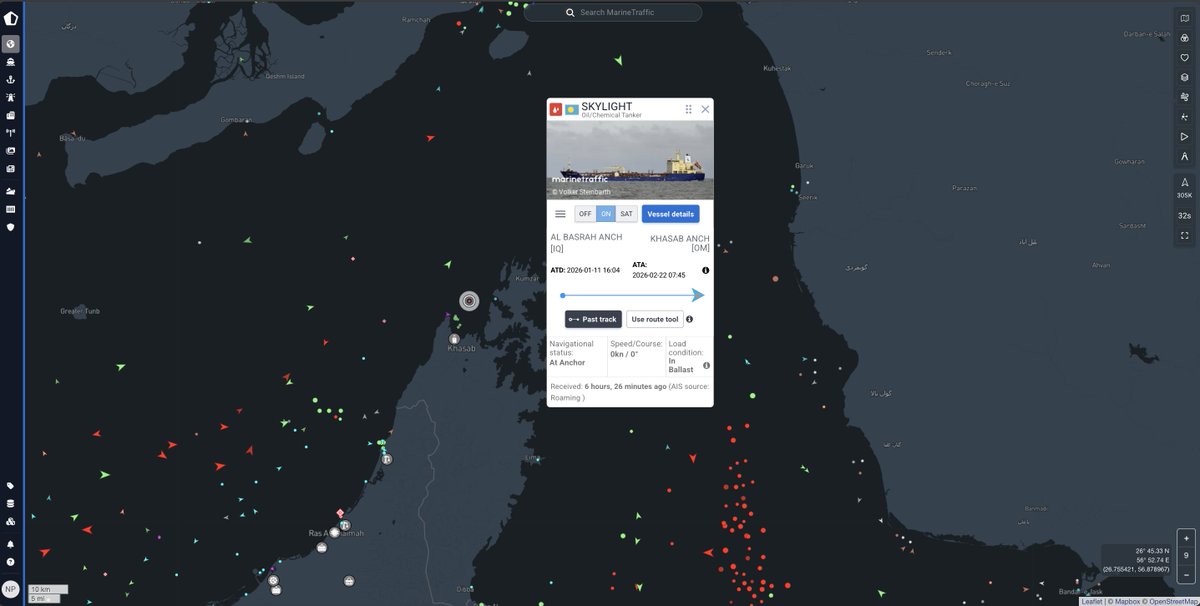Show the Past track of SKYLIGHT

click(593, 319)
